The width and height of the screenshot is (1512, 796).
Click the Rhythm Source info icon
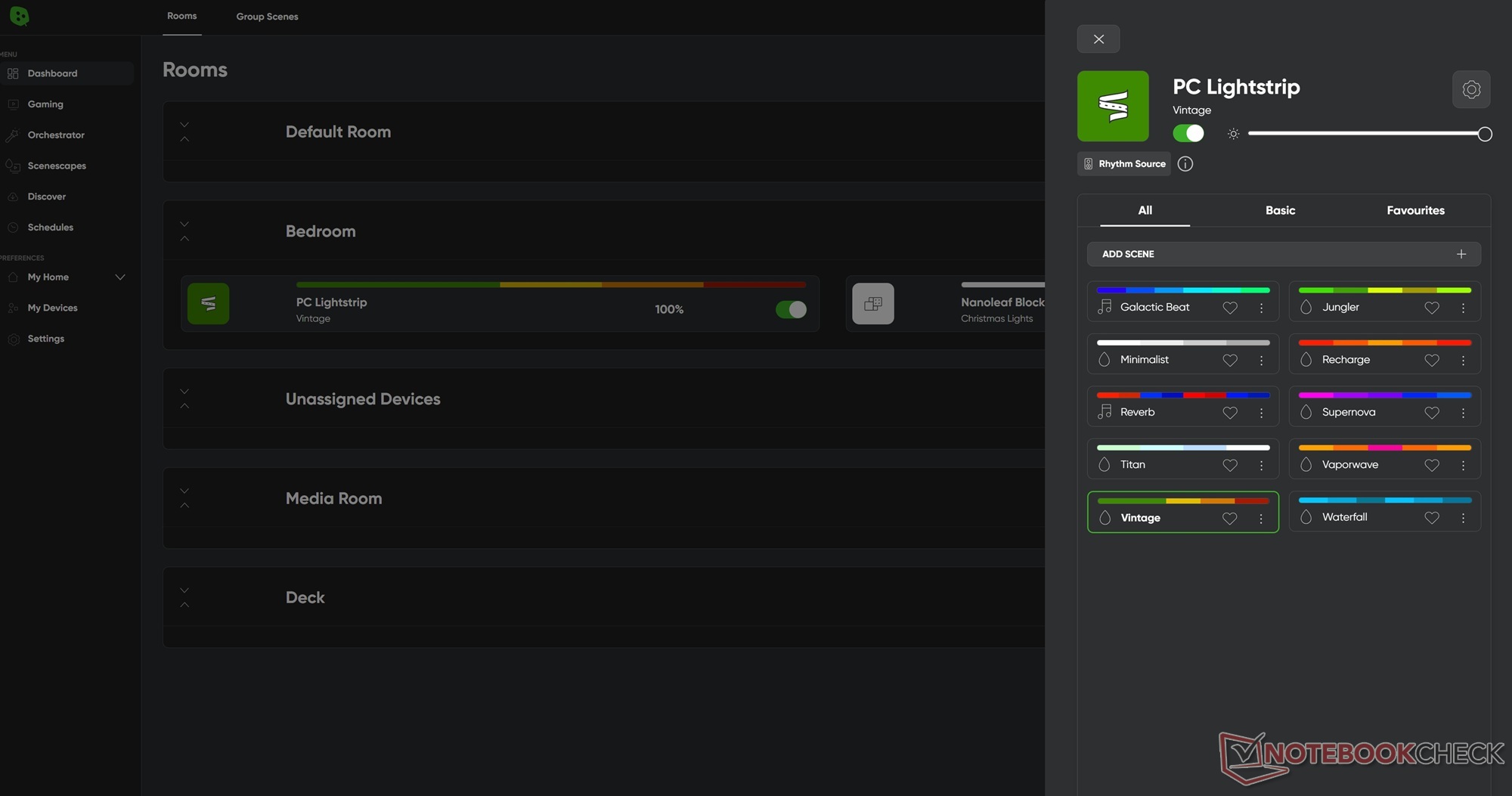pos(1185,164)
